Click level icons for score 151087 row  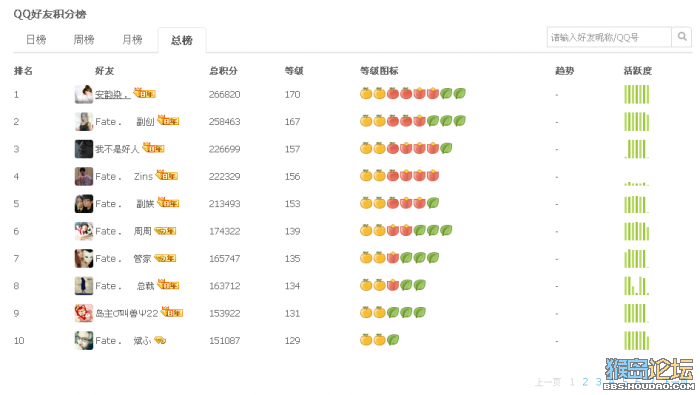pos(379,340)
